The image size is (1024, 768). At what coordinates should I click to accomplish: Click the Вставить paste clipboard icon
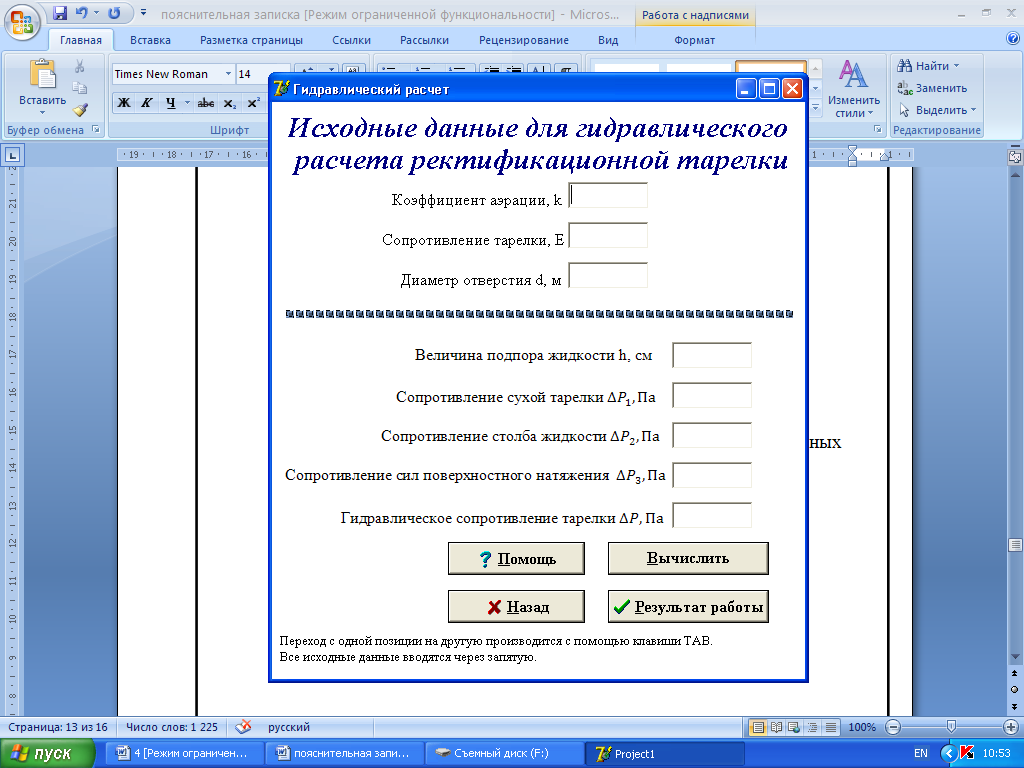(42, 73)
